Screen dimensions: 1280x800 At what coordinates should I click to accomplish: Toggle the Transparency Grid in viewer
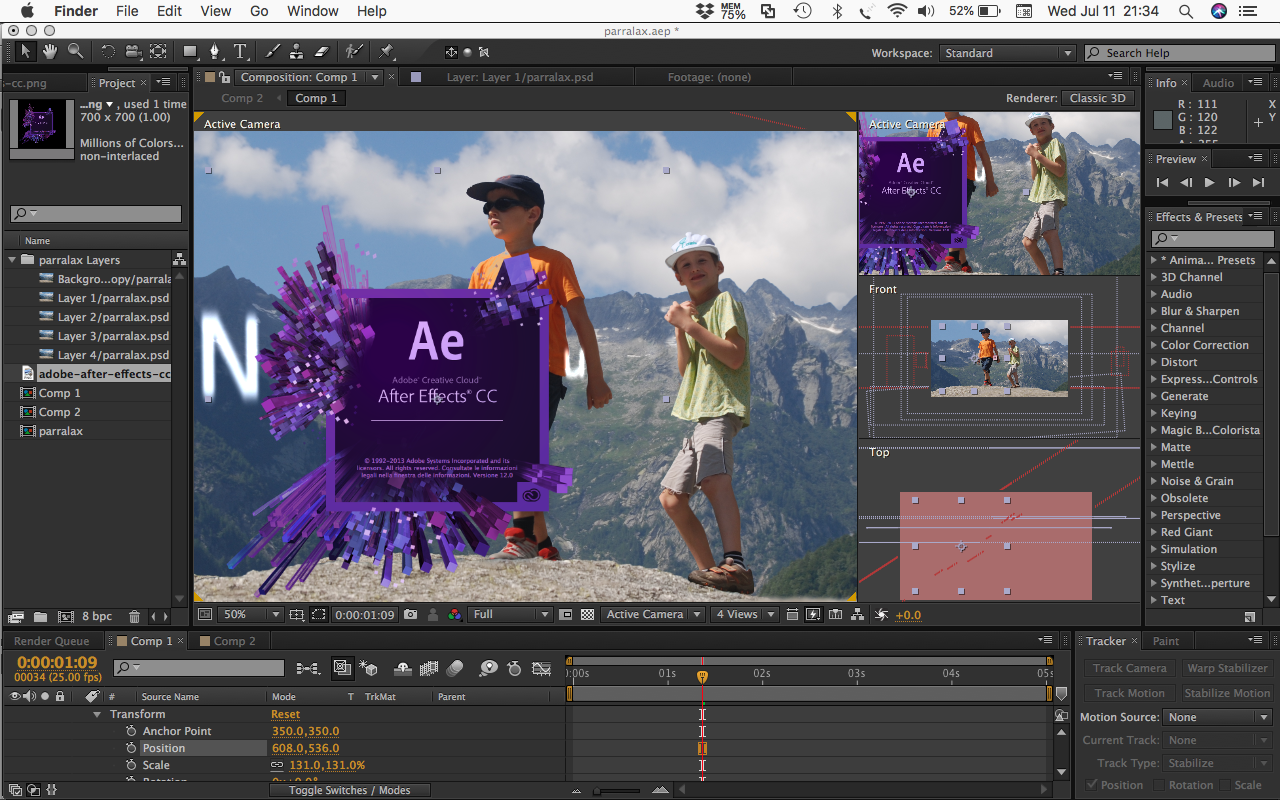[x=587, y=614]
